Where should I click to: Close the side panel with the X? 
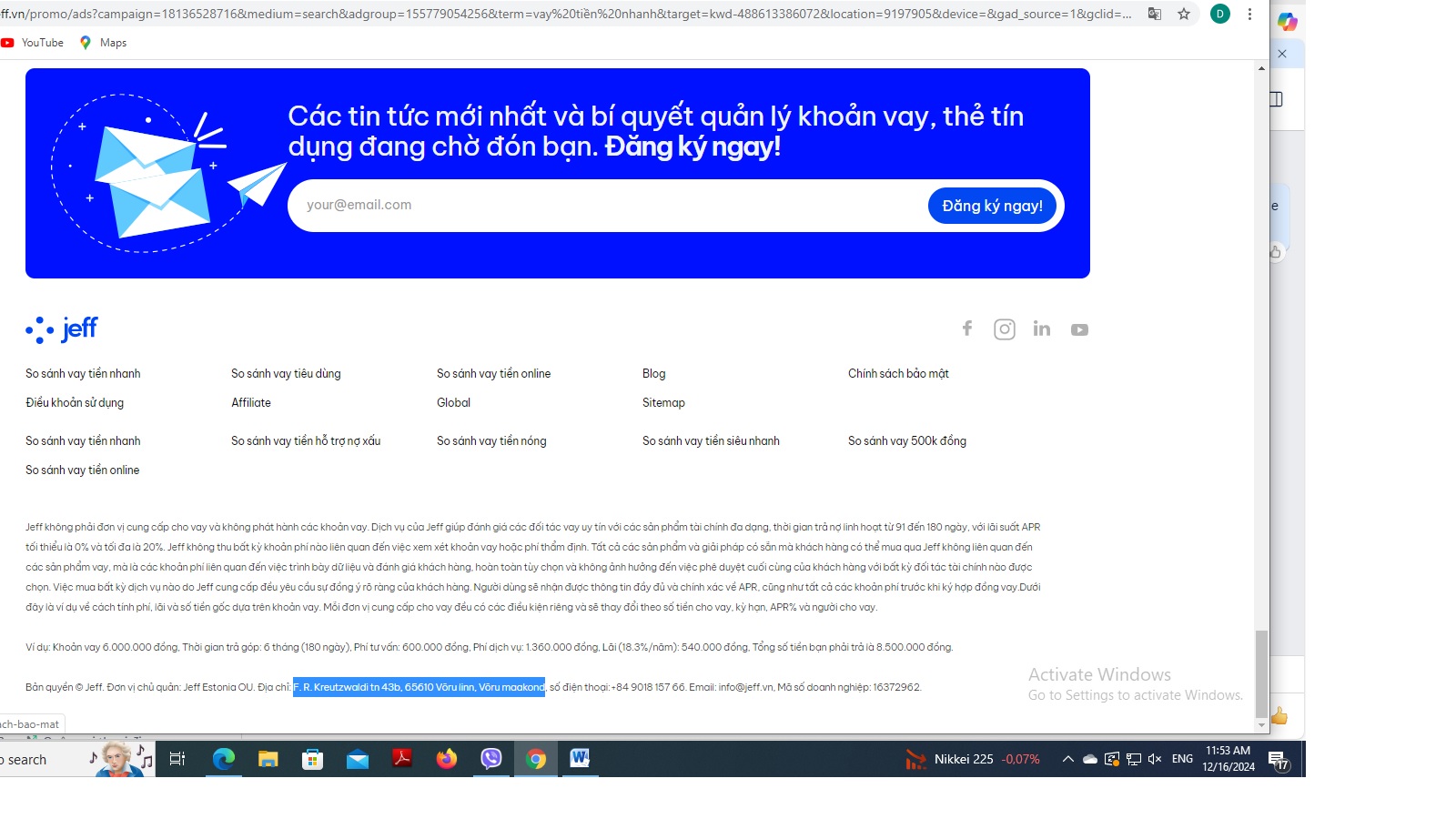coord(1282,54)
